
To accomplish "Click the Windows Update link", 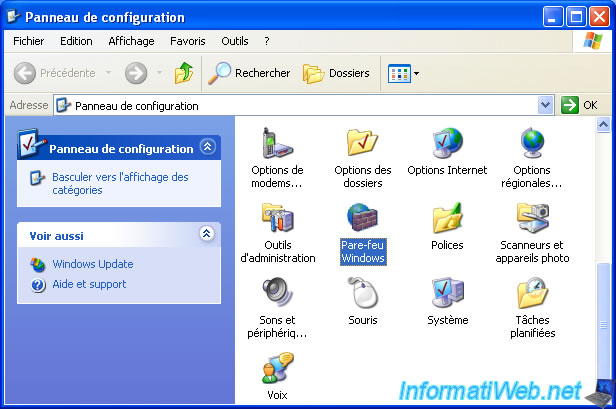I will pyautogui.click(x=92, y=264).
